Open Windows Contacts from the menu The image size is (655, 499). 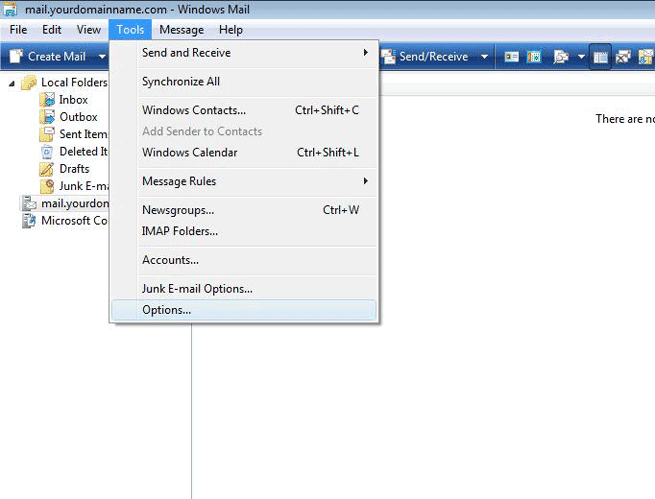(244, 110)
